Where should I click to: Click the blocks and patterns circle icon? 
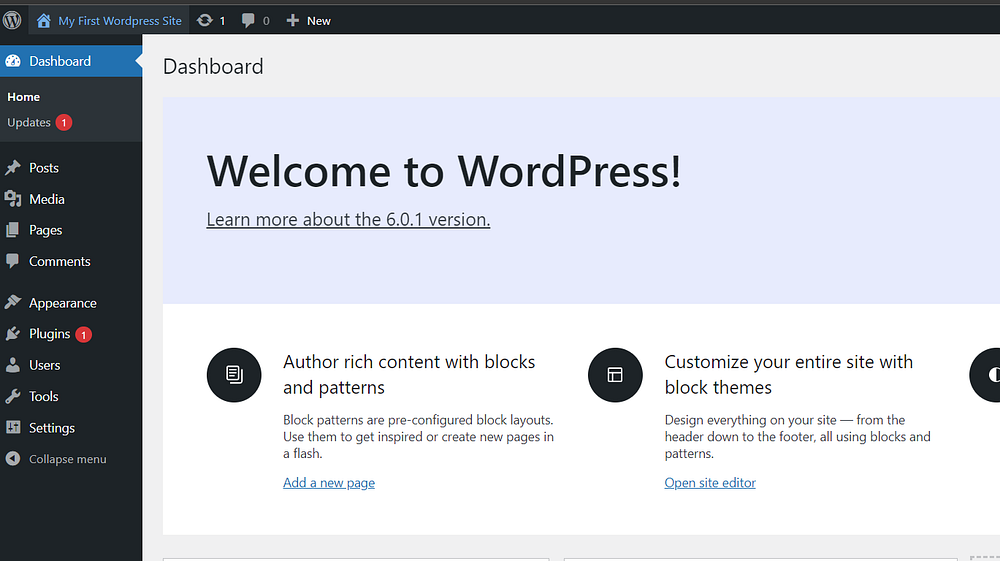pyautogui.click(x=234, y=375)
